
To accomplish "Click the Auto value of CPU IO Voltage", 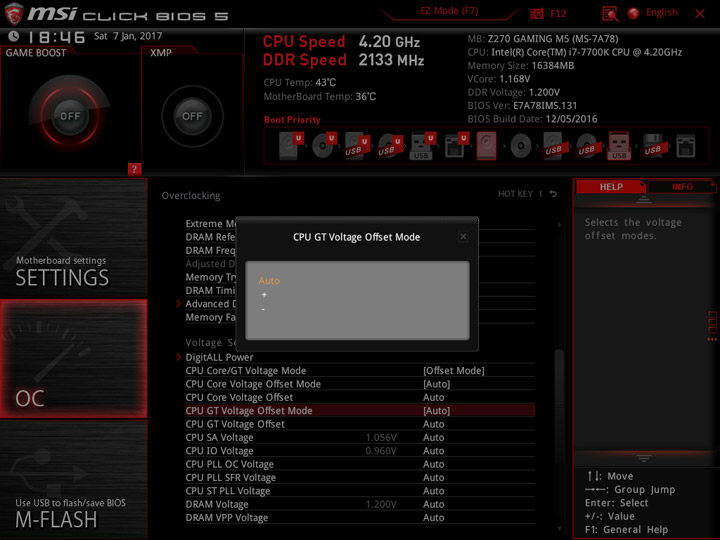I will [433, 450].
